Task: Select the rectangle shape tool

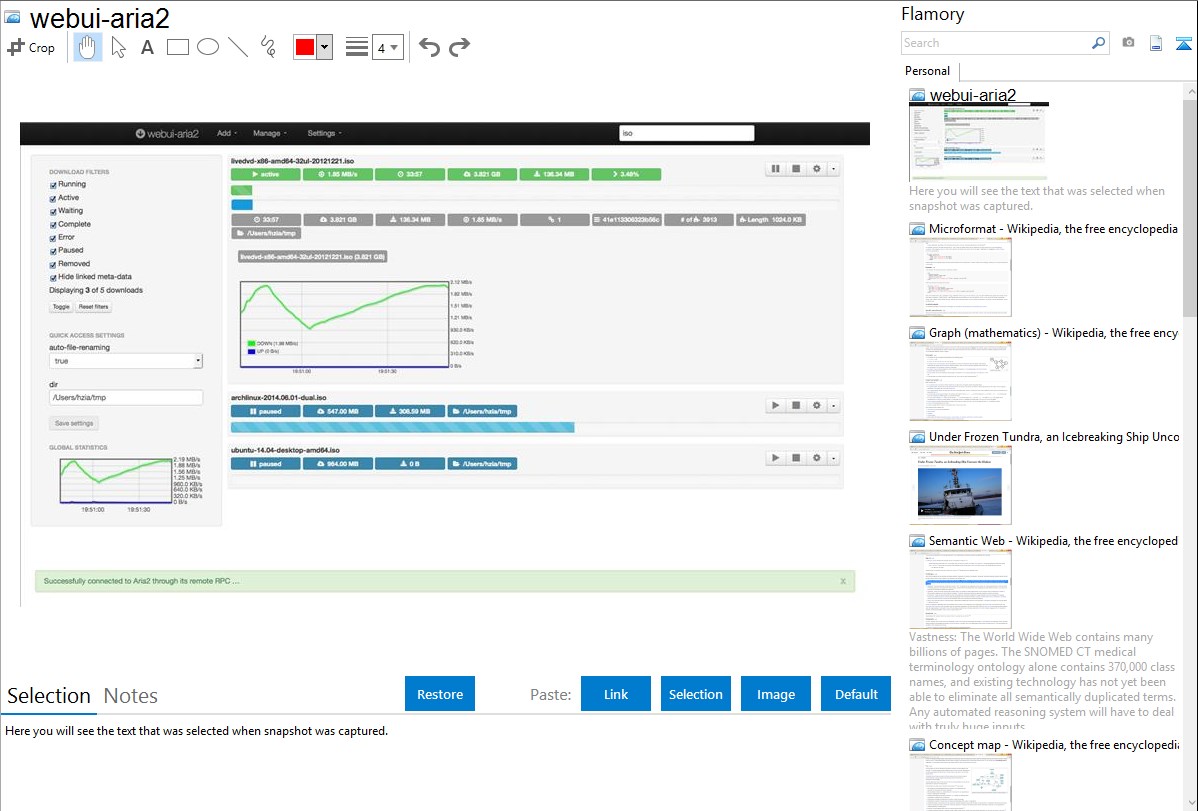Action: [177, 47]
